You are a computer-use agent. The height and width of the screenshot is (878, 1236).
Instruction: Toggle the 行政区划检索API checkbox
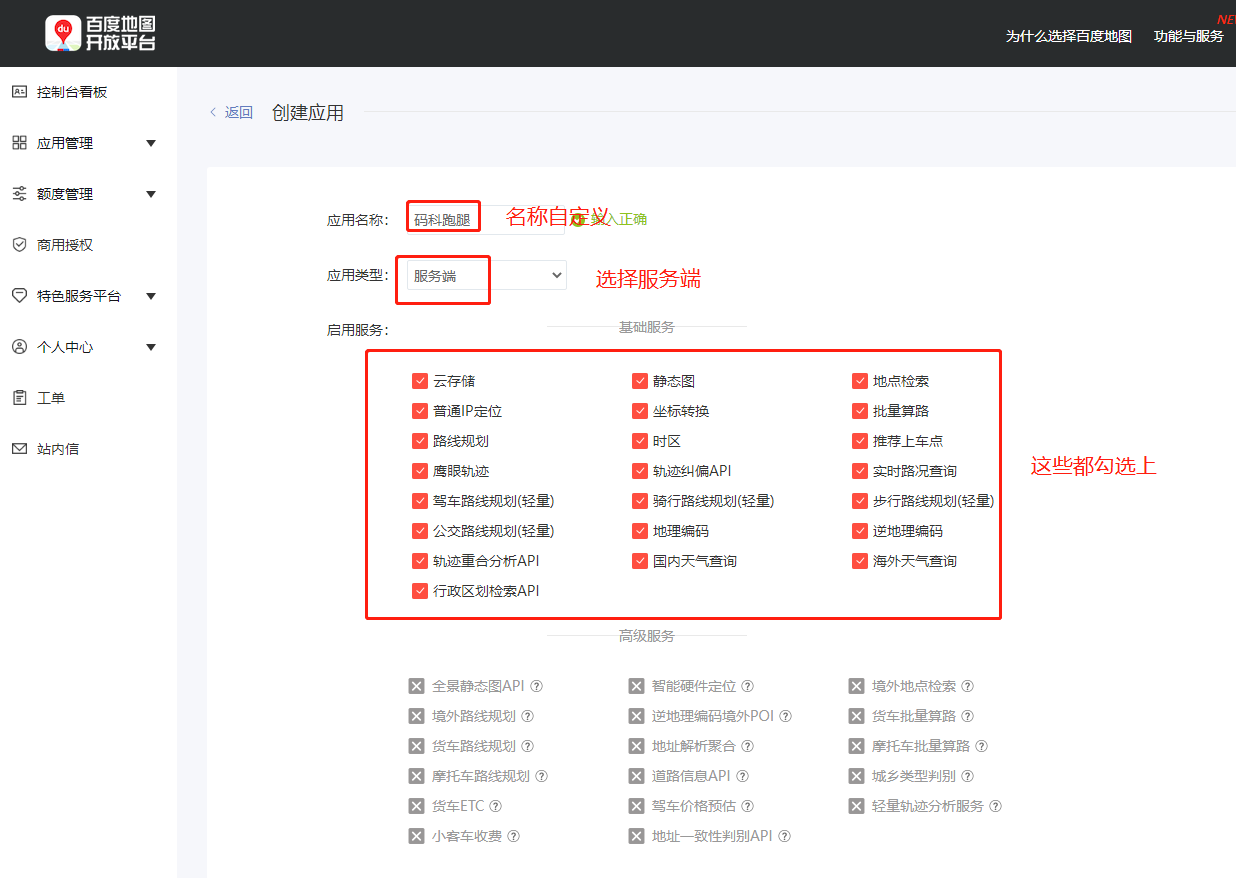(420, 591)
